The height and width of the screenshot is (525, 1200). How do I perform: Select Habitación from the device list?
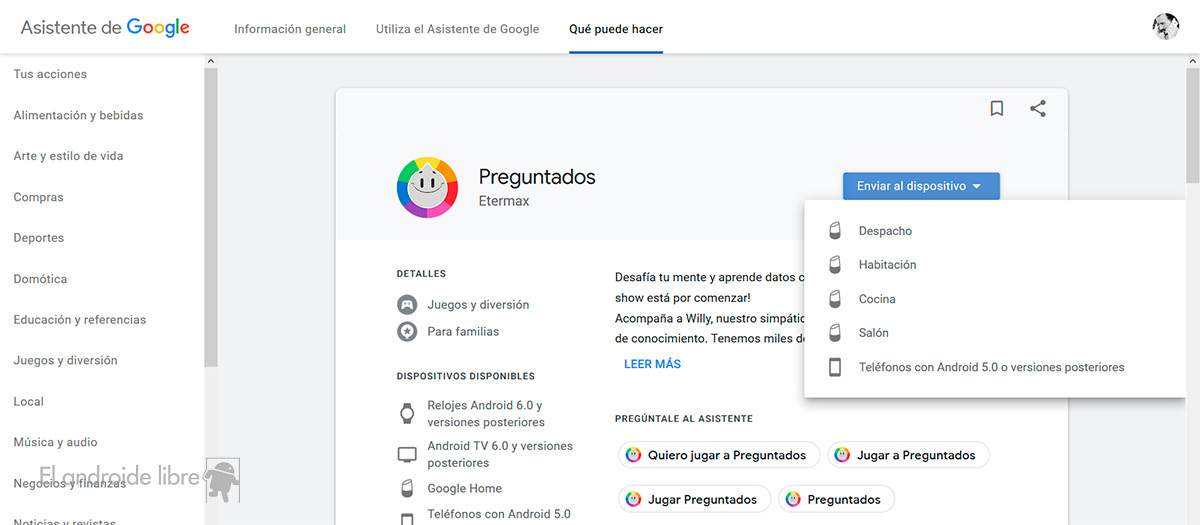(x=887, y=265)
